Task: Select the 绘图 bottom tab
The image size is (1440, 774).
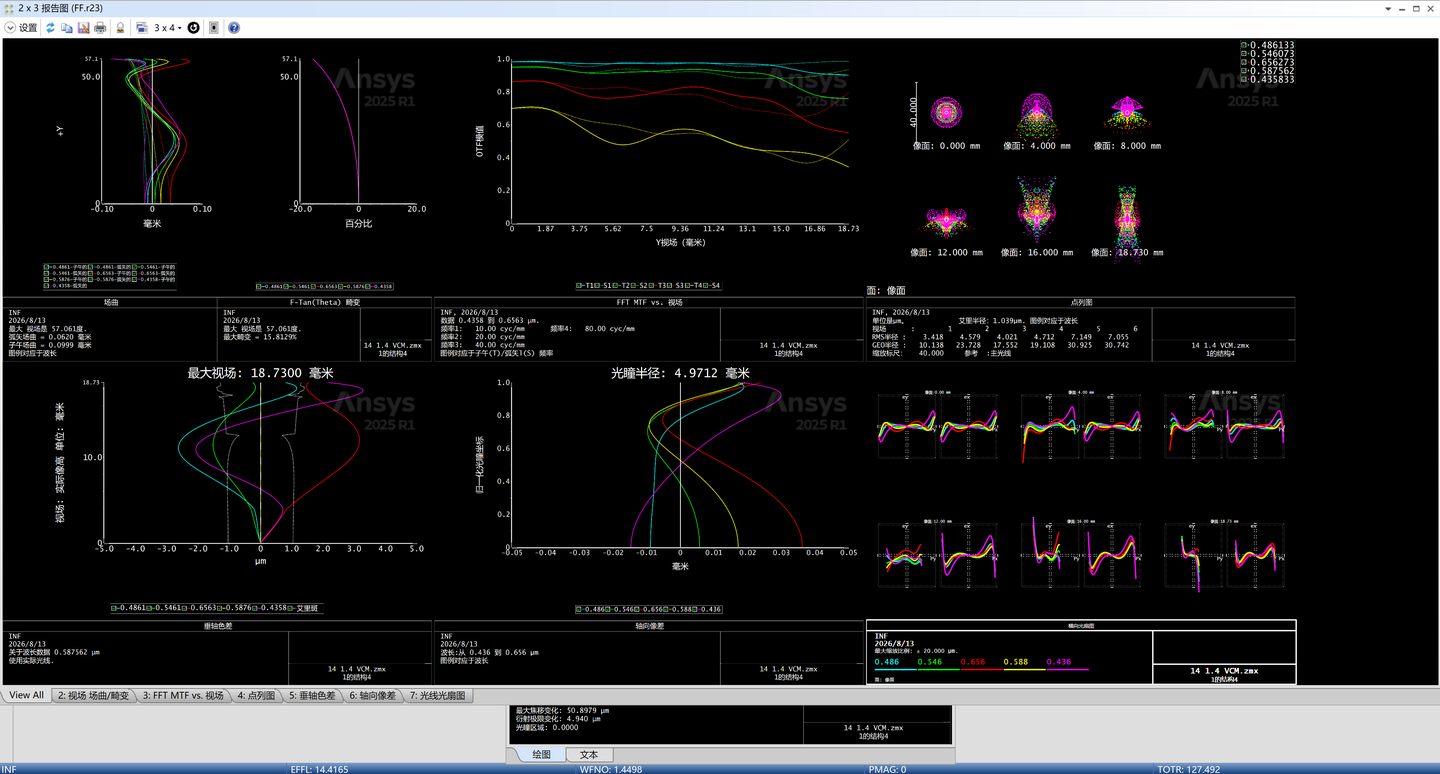Action: (x=541, y=755)
